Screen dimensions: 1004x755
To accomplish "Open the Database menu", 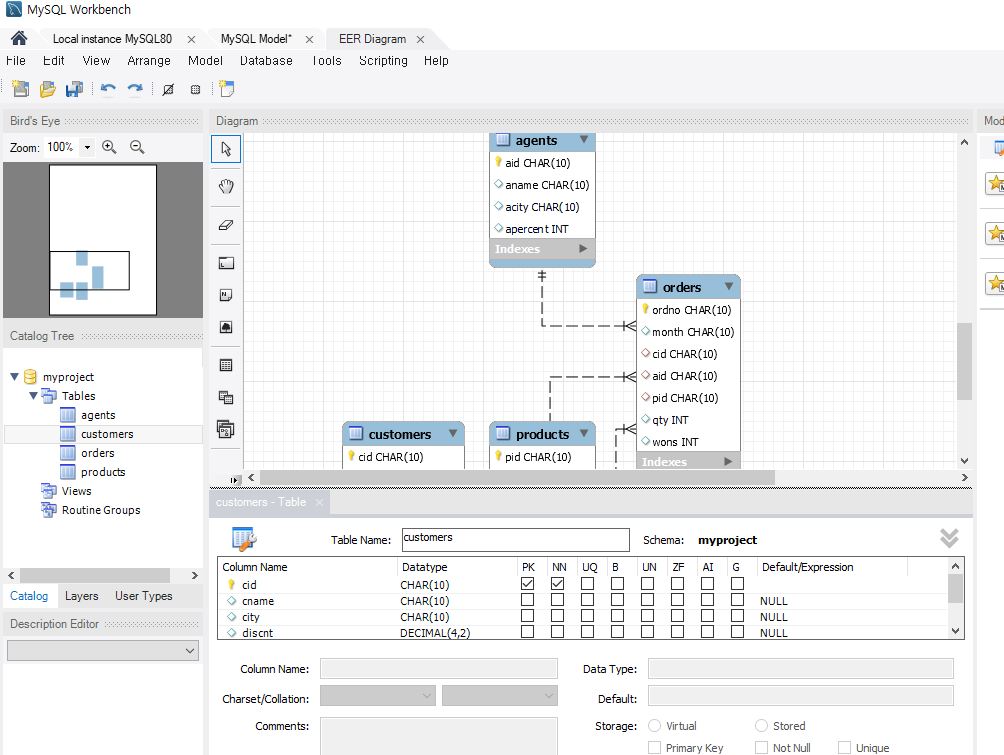I will [x=266, y=61].
